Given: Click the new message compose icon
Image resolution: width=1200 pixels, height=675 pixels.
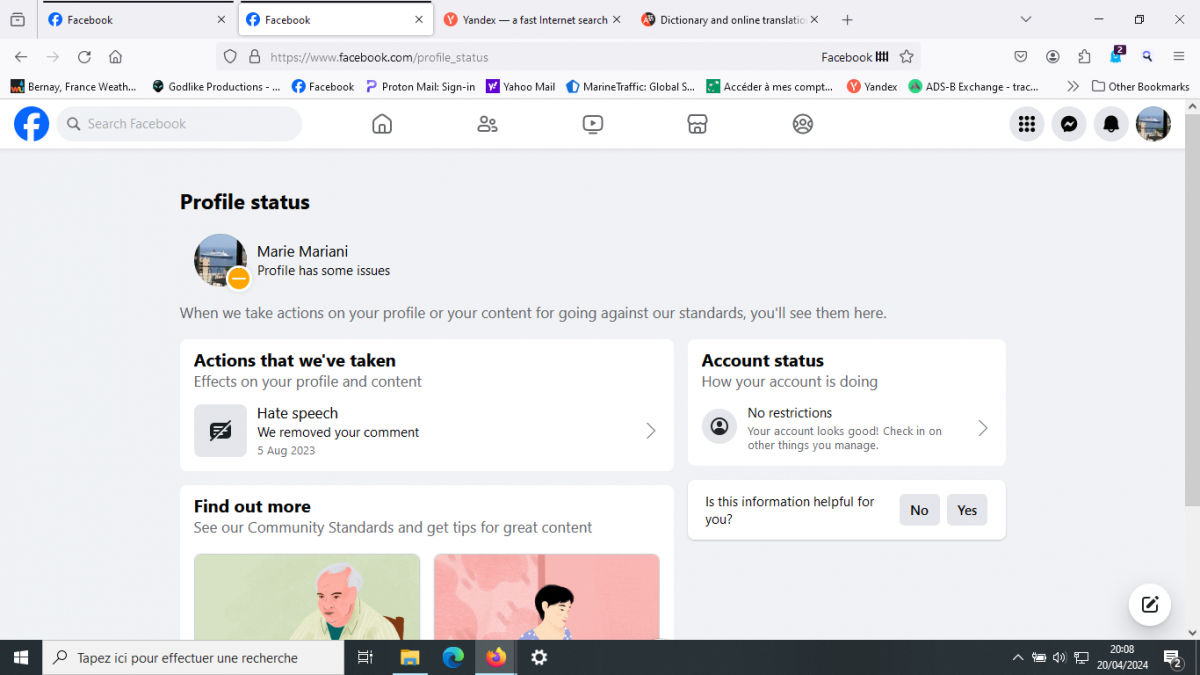Looking at the screenshot, I should 1150,604.
